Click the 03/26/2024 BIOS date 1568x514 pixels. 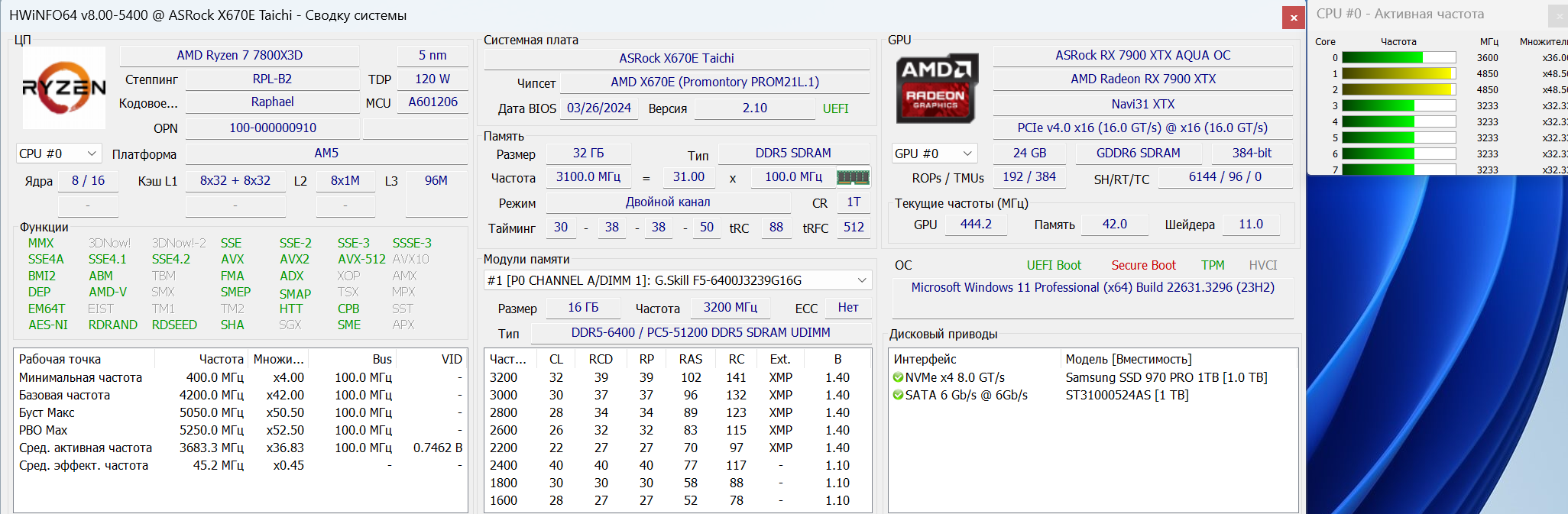click(599, 108)
